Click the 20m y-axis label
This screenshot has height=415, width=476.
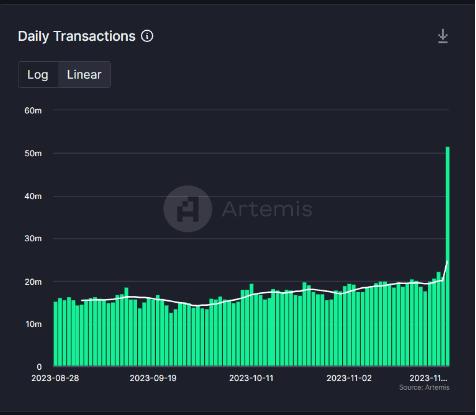point(33,282)
